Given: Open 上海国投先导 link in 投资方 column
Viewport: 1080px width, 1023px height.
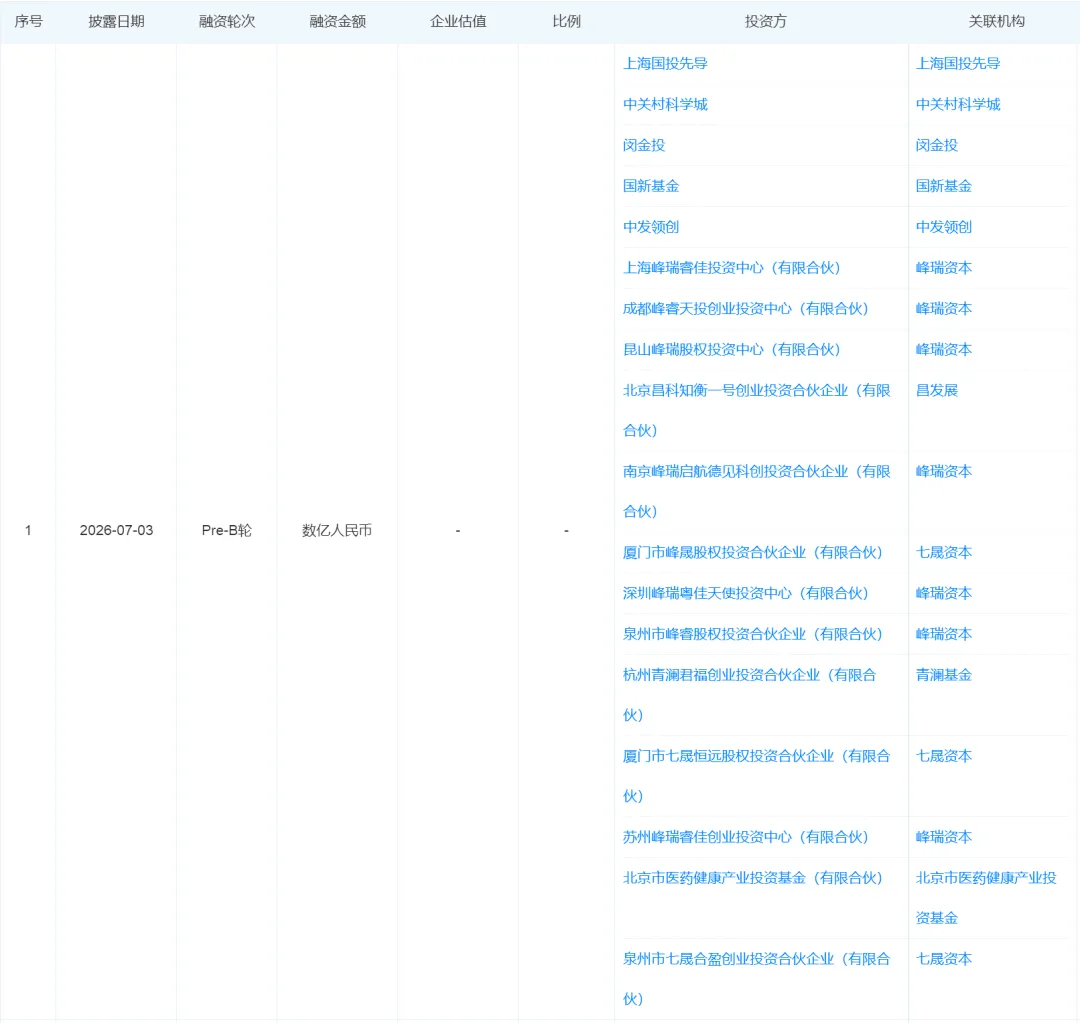Looking at the screenshot, I should (x=665, y=63).
